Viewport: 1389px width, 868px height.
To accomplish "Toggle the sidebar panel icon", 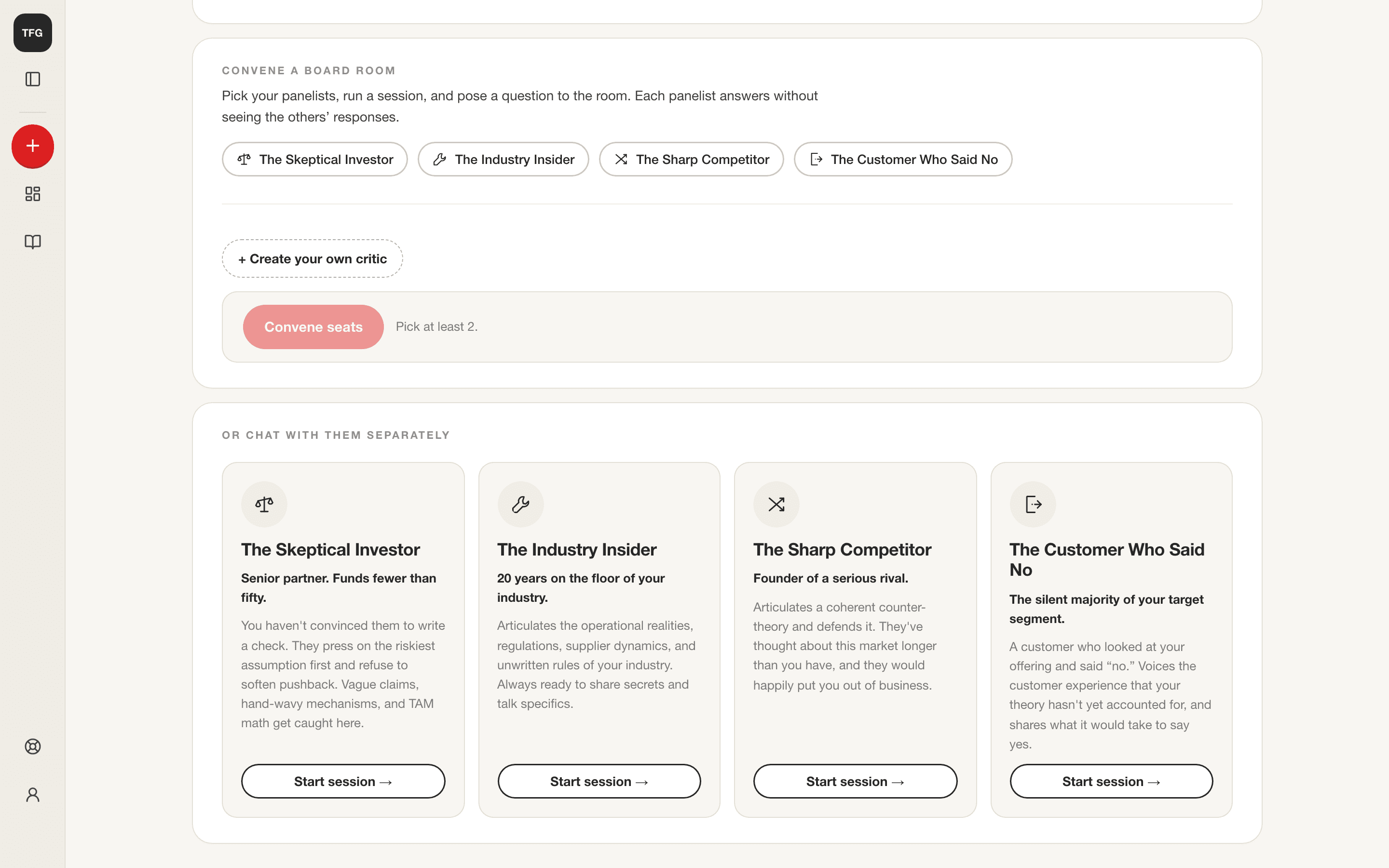I will coord(33,79).
